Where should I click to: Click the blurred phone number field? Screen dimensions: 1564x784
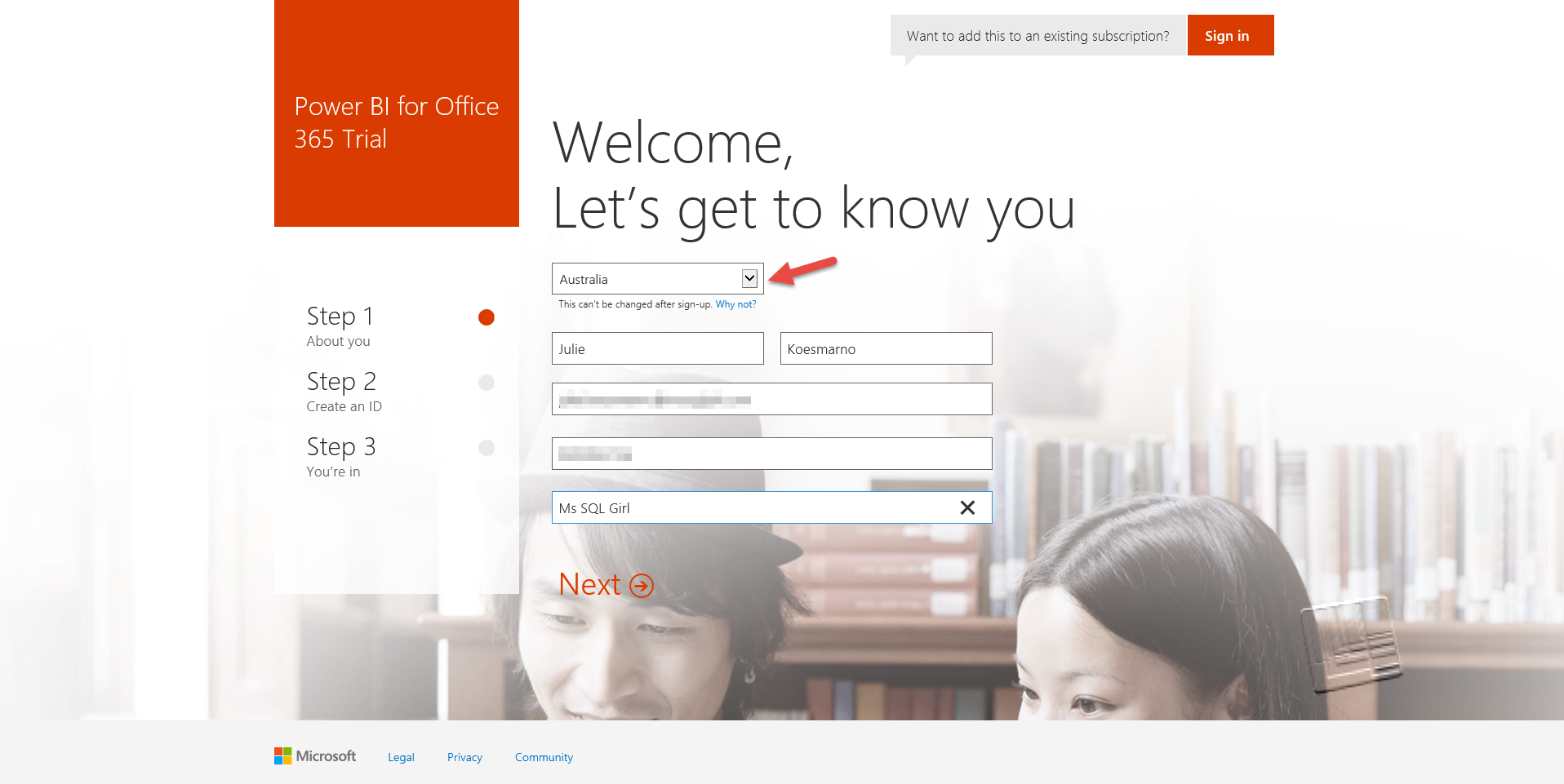tap(771, 454)
